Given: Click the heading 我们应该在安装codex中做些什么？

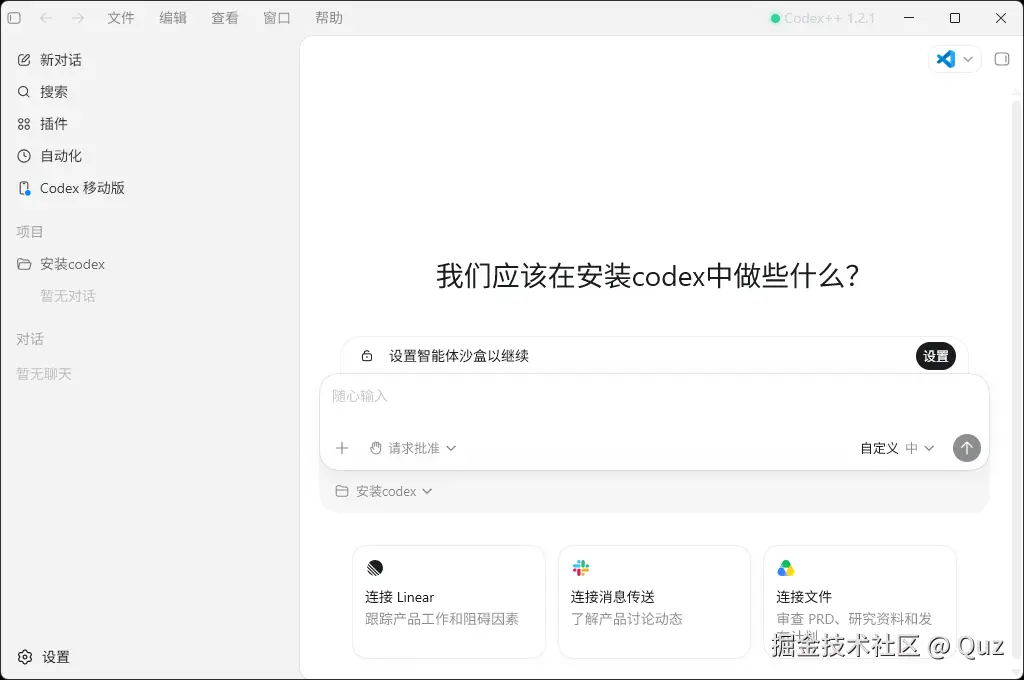Looking at the screenshot, I should [648, 276].
